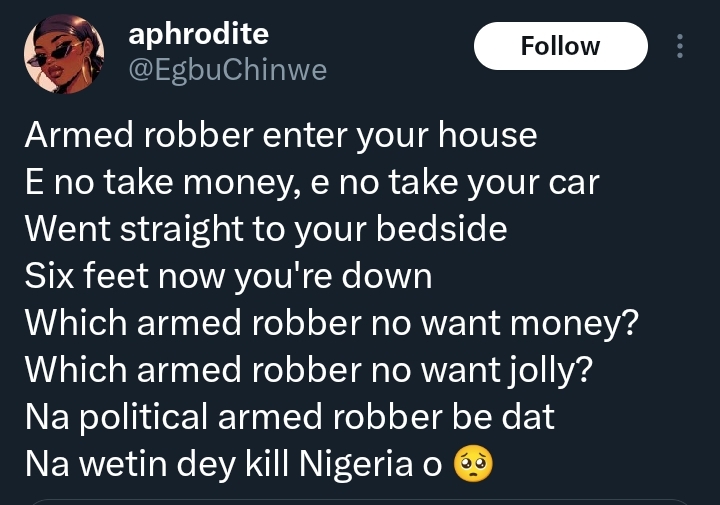Image resolution: width=720 pixels, height=505 pixels.
Task: Open the aphrodite display name profile link
Action: 198,33
